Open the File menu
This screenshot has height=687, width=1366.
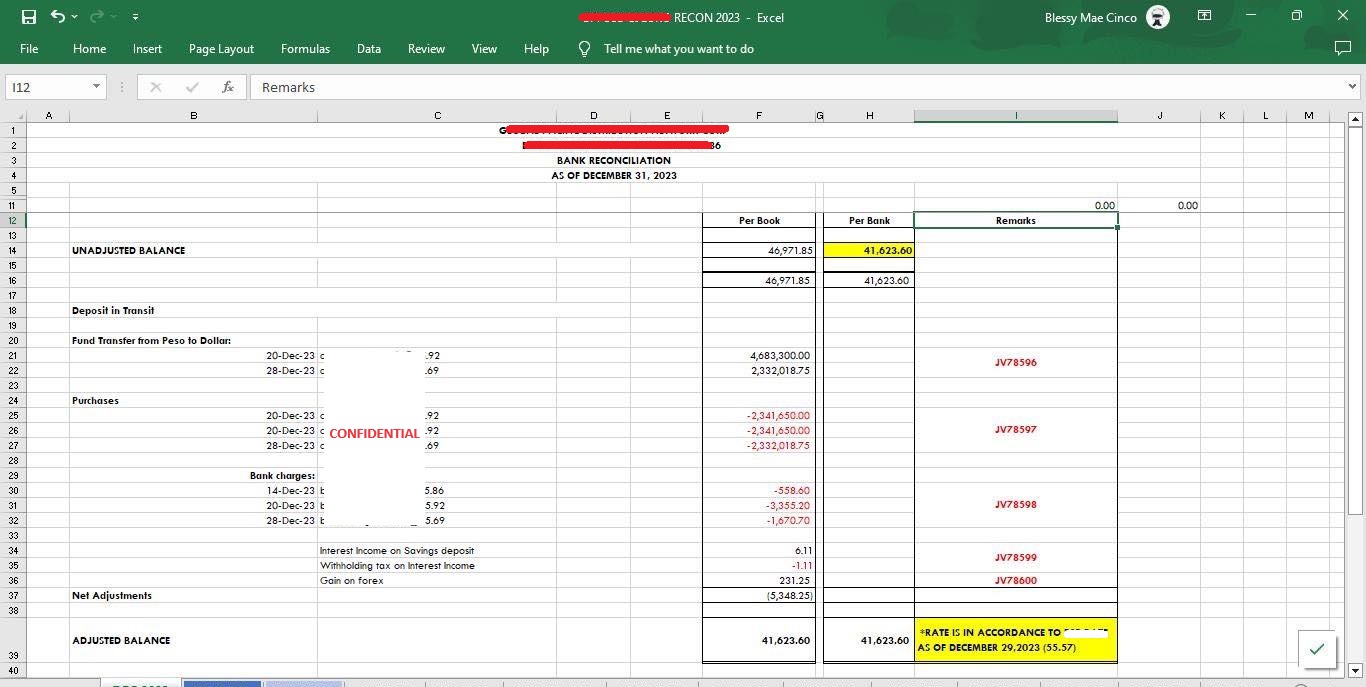coord(29,48)
